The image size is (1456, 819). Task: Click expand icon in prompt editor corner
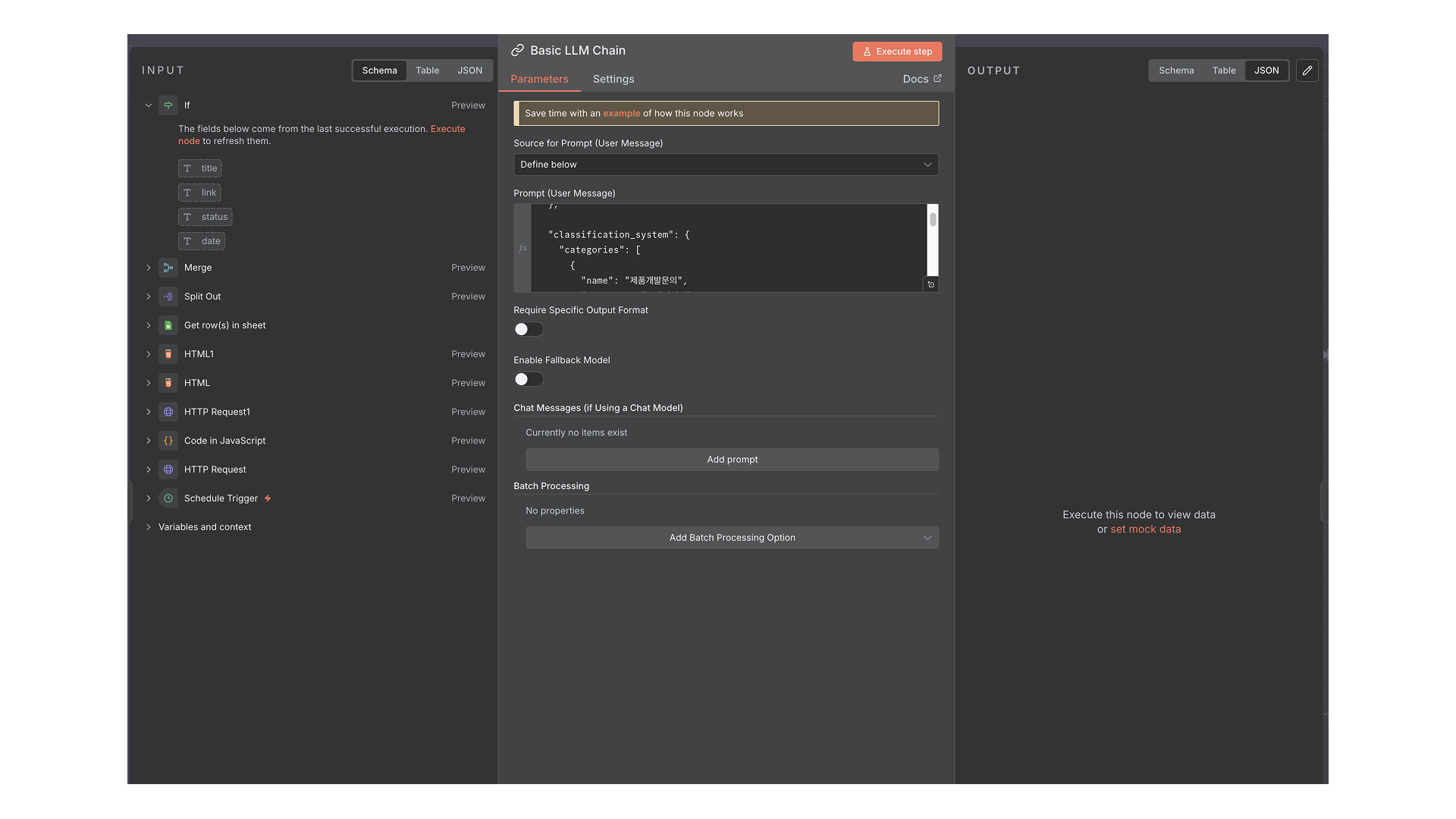930,284
